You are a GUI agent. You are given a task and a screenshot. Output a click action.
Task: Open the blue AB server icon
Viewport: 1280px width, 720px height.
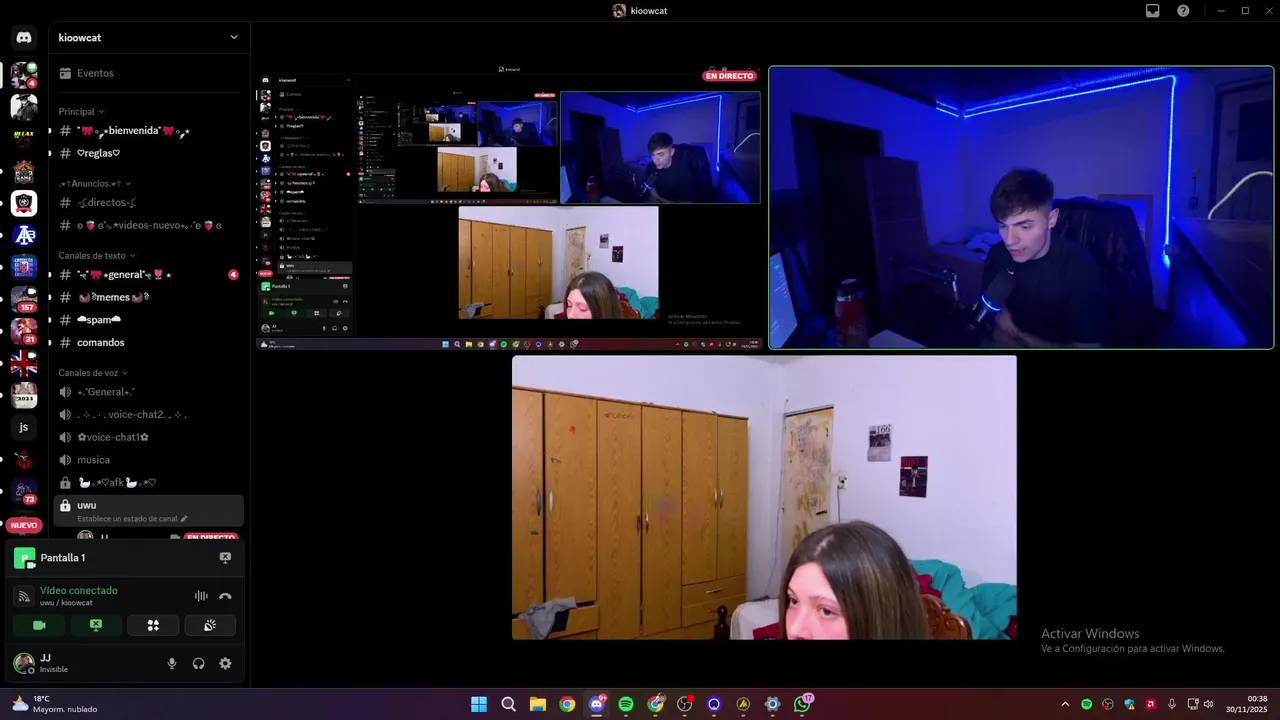click(x=24, y=235)
